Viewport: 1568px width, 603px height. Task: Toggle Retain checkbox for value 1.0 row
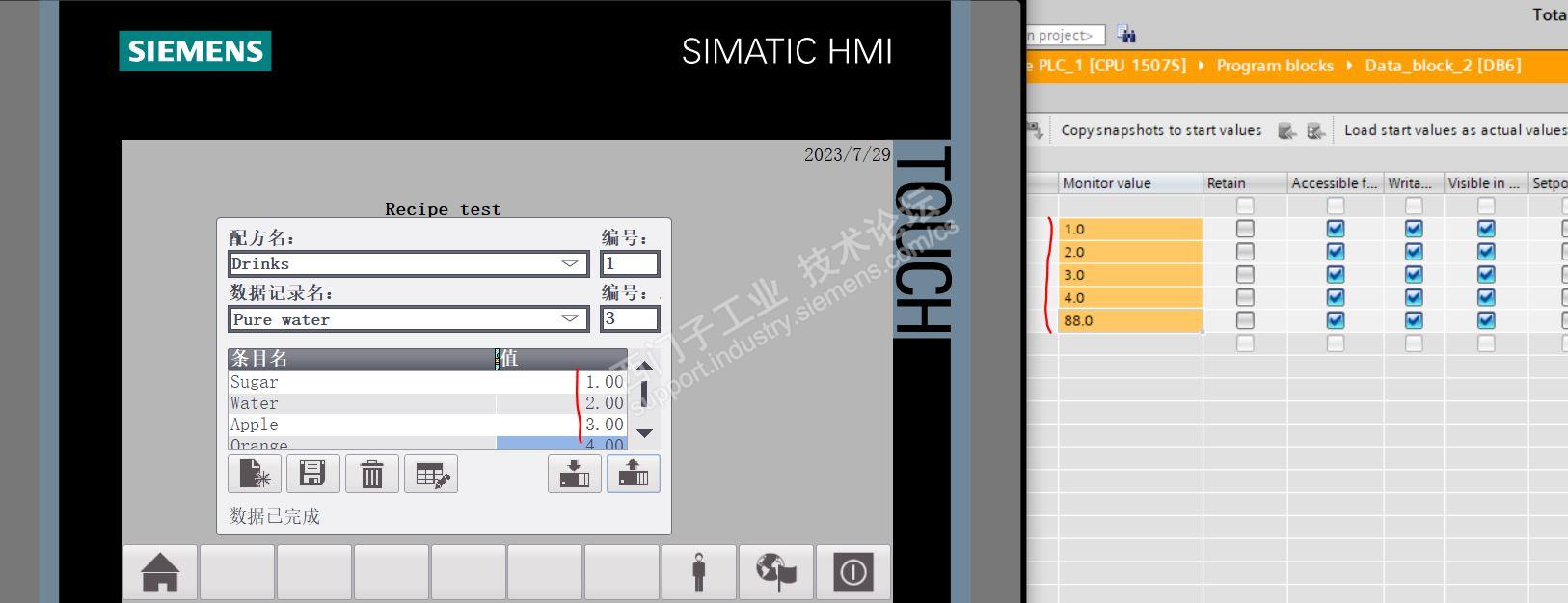coord(1245,229)
